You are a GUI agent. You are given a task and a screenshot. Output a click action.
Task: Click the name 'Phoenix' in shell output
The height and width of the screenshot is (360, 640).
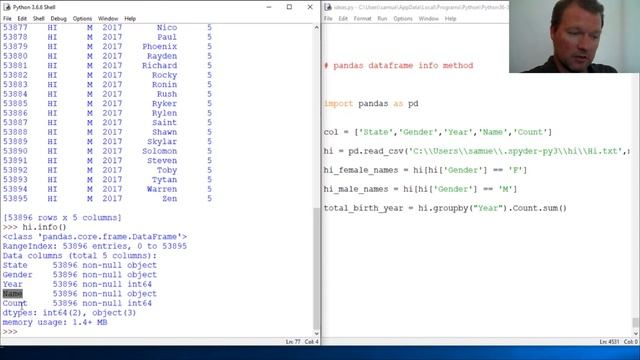point(160,47)
